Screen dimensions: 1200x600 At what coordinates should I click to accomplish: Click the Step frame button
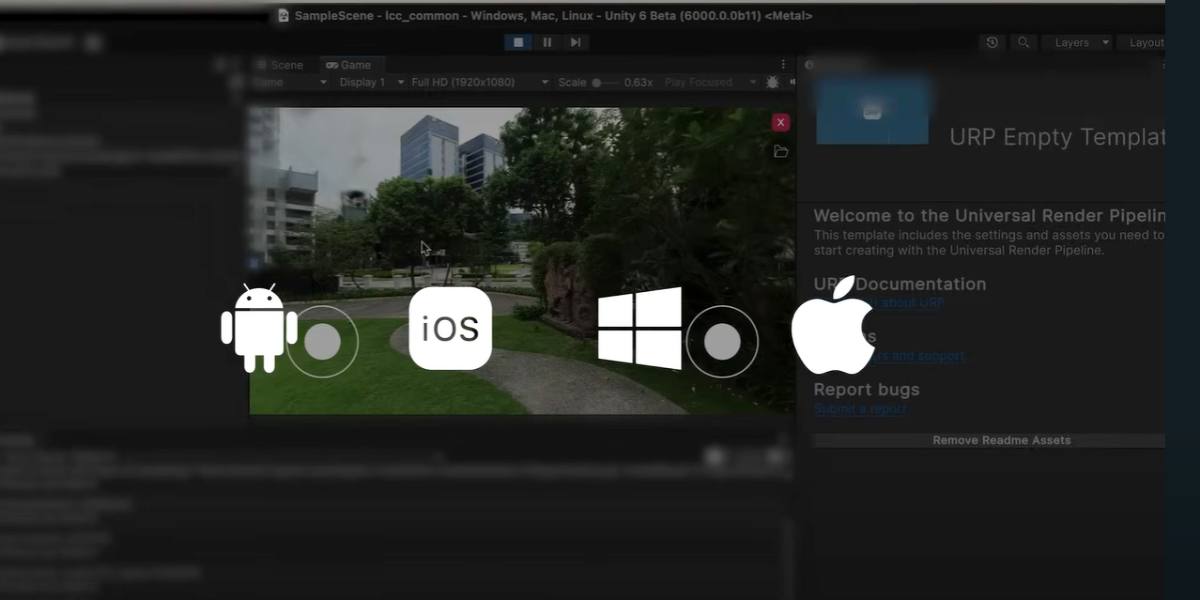pyautogui.click(x=575, y=42)
